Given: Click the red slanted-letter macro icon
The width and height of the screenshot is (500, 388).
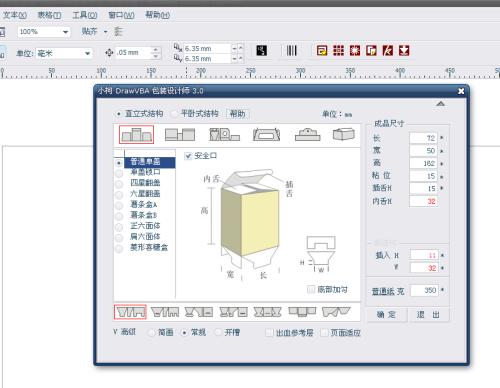Looking at the screenshot, I should point(387,51).
